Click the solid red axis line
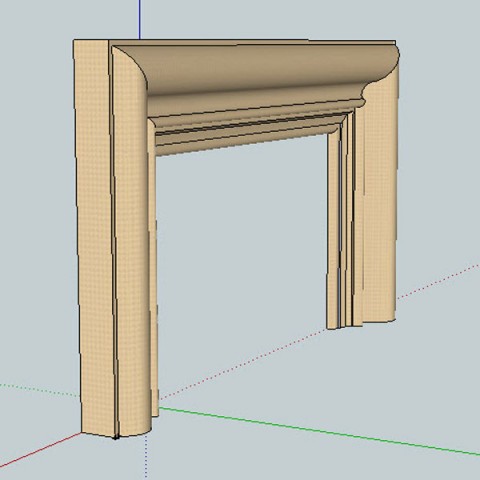Image resolution: width=480 pixels, height=480 pixels. [40, 450]
